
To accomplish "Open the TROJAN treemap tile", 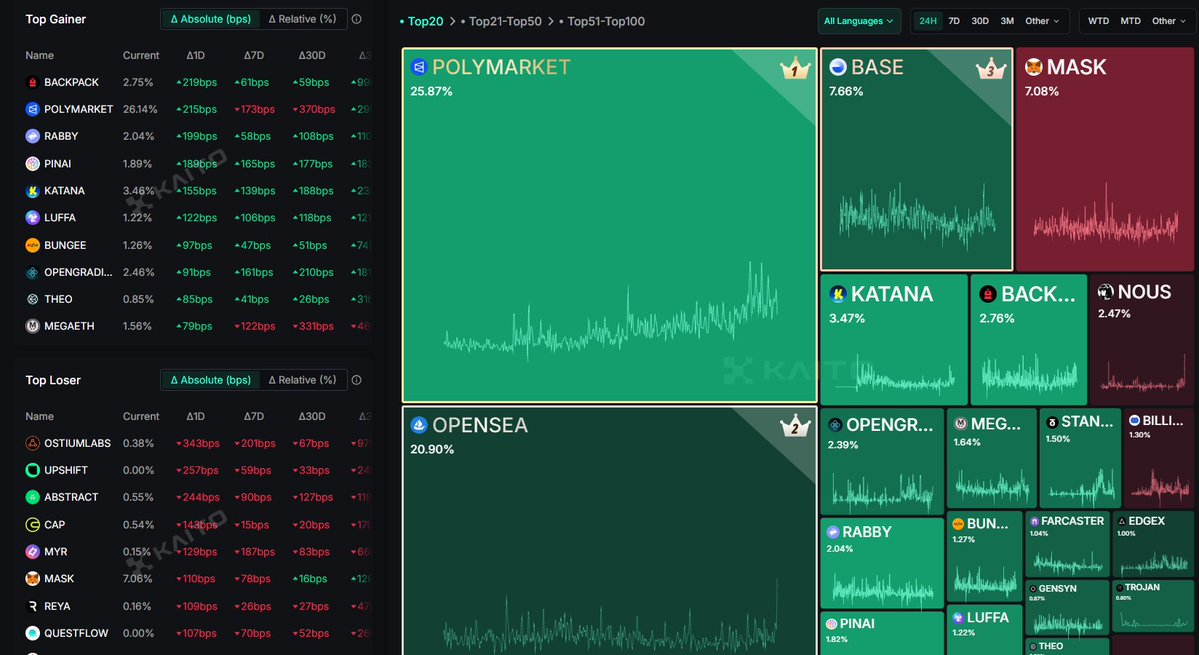I will tap(1153, 606).
